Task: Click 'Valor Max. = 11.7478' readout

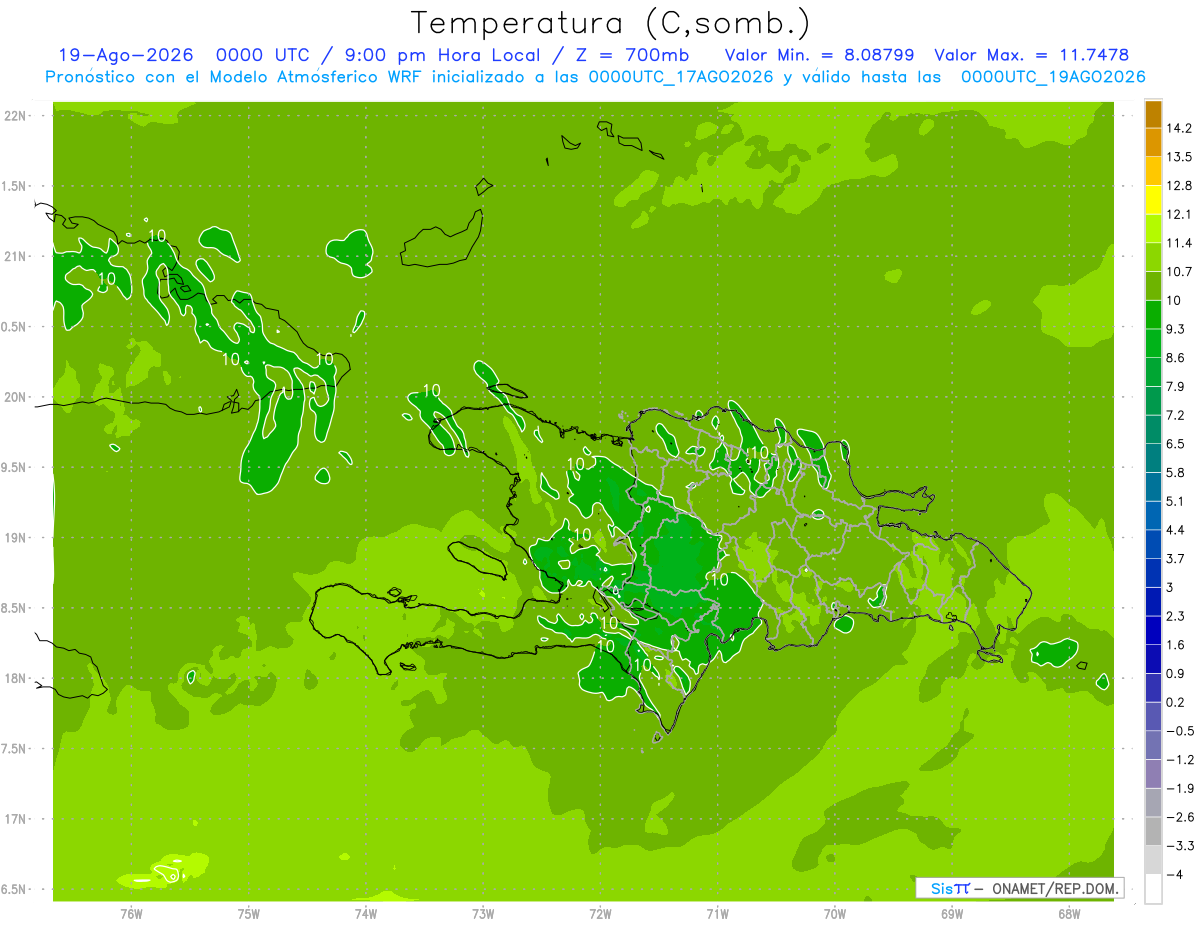Action: click(1031, 55)
